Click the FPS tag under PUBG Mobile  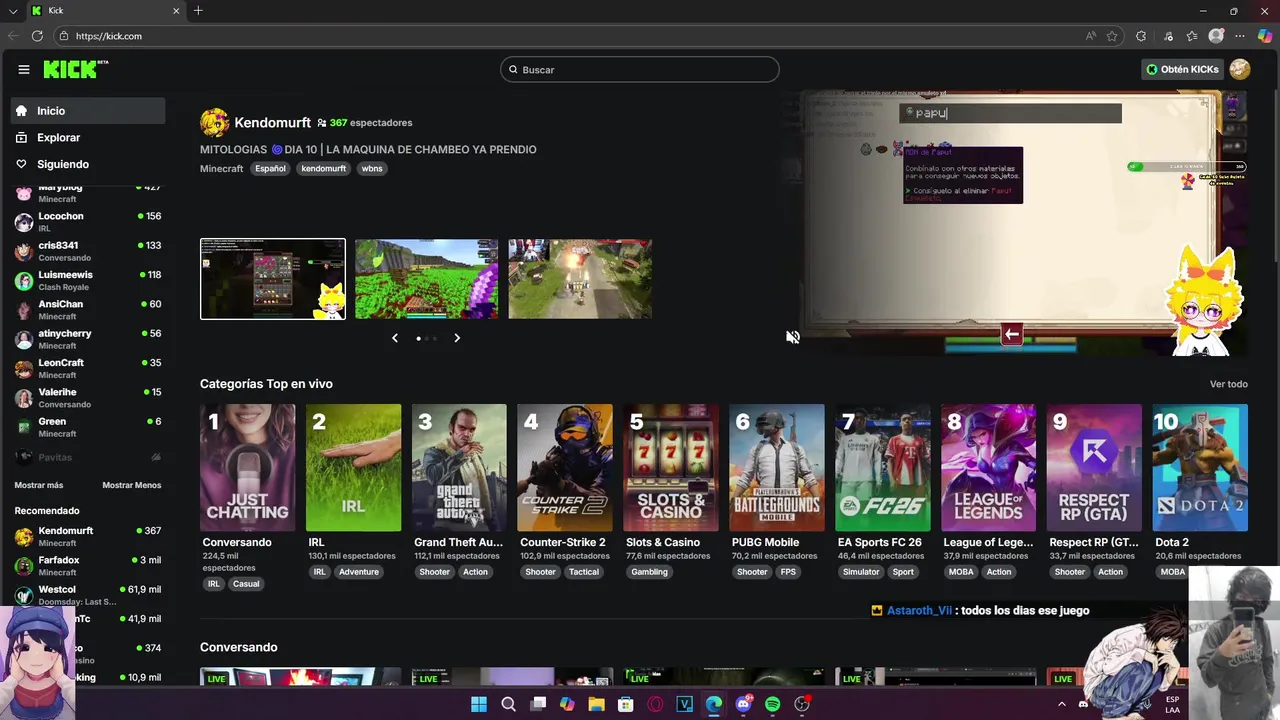pos(788,572)
